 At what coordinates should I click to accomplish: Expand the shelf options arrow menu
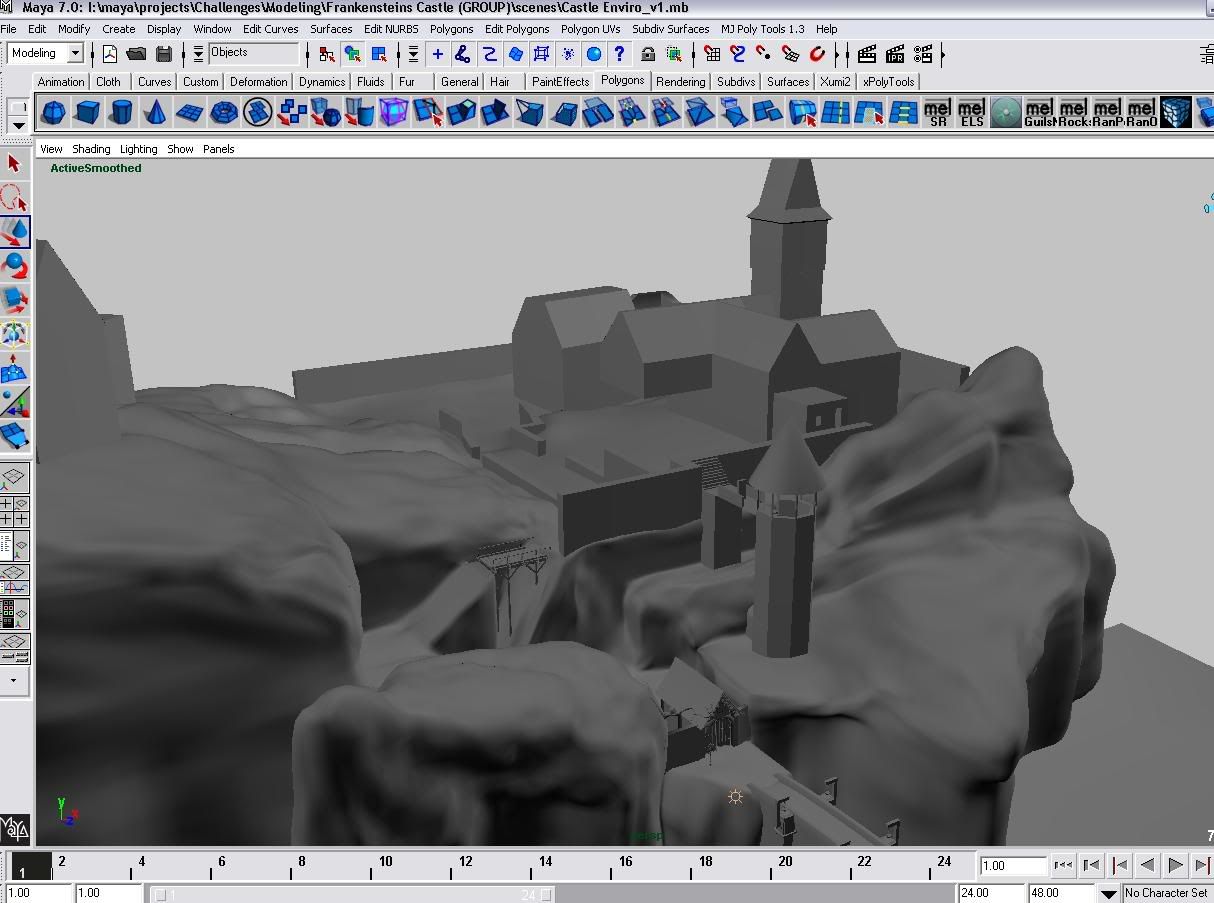(19, 125)
